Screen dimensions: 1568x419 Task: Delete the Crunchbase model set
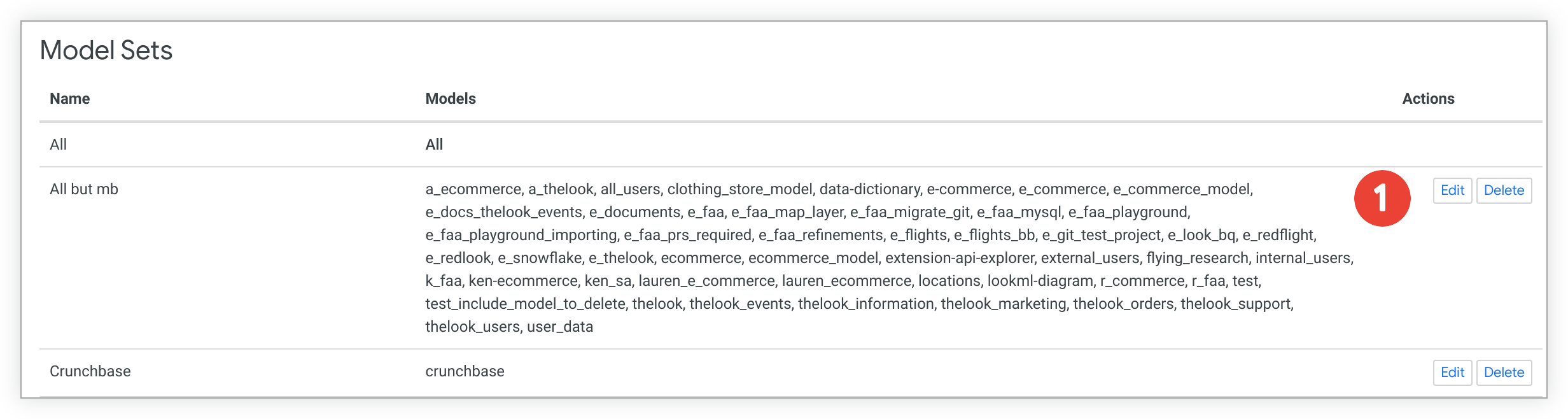coord(1504,373)
